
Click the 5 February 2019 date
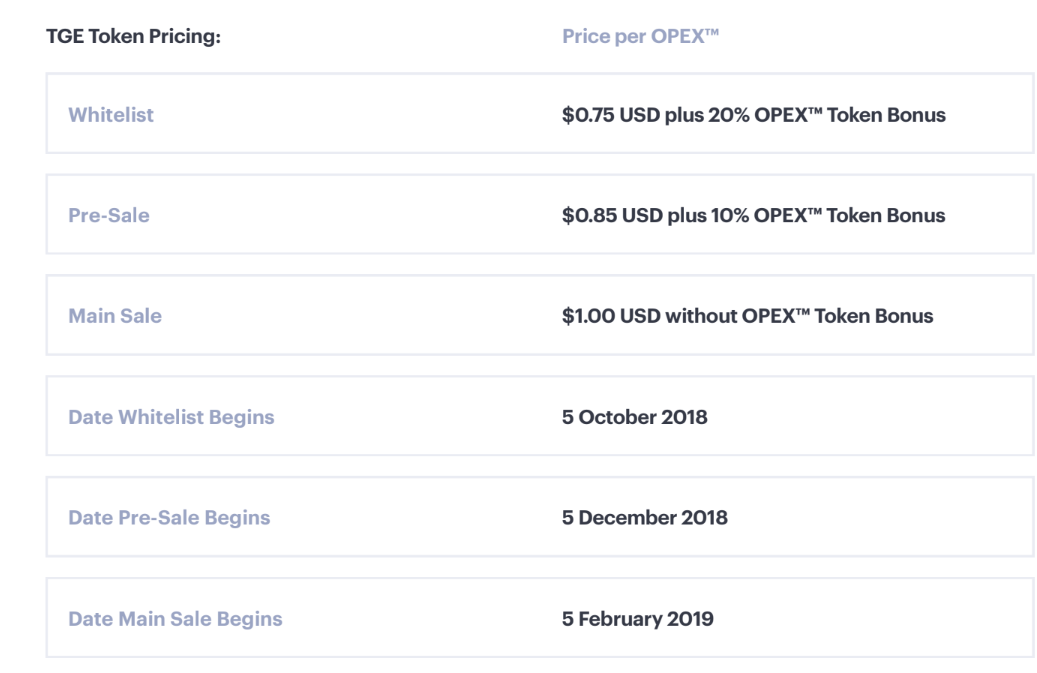pos(637,619)
